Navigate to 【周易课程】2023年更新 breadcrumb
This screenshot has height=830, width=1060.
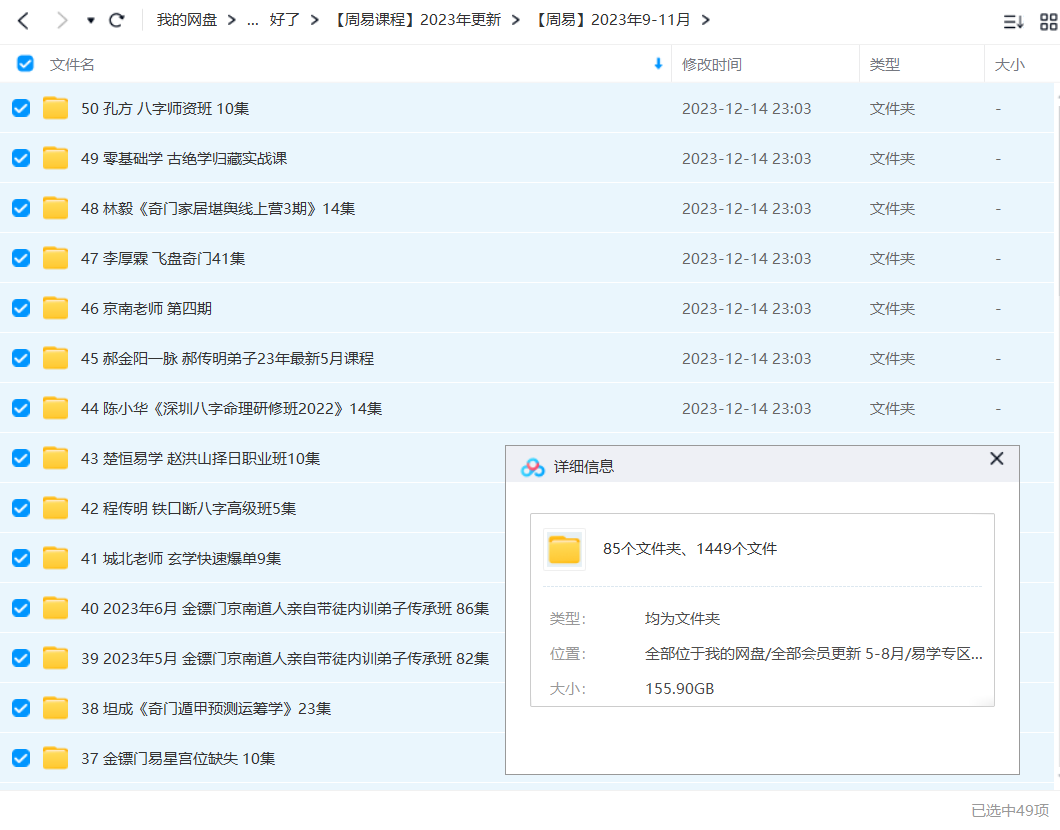tap(418, 20)
